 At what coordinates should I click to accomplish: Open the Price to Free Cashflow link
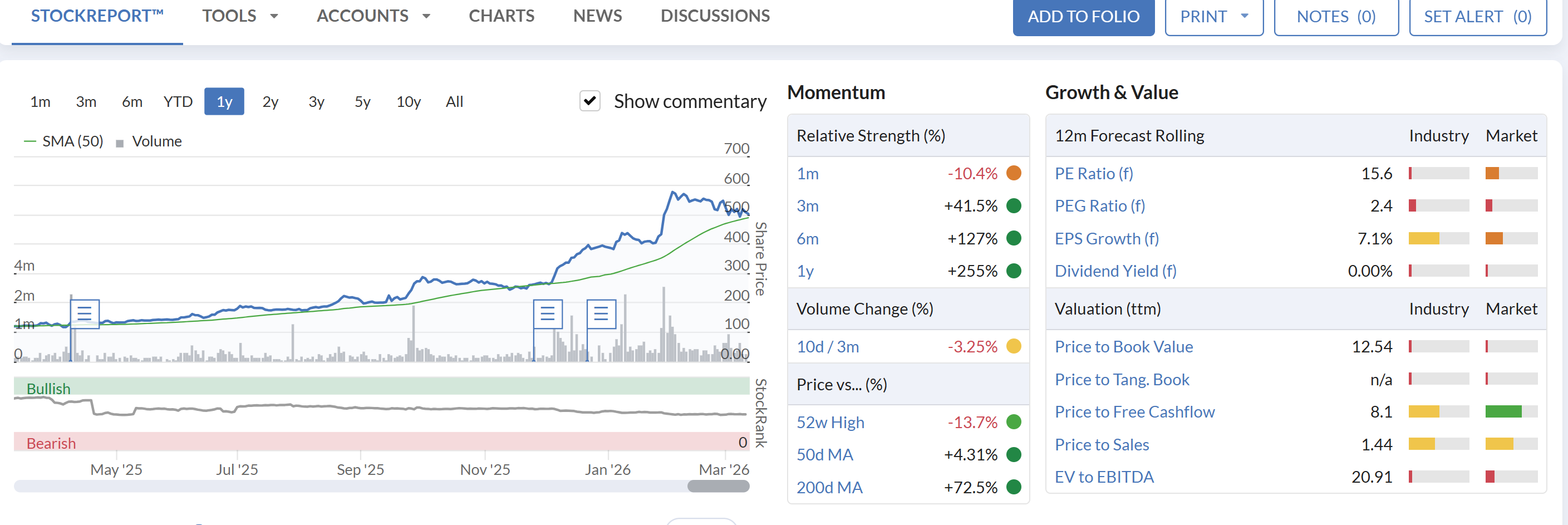1134,412
